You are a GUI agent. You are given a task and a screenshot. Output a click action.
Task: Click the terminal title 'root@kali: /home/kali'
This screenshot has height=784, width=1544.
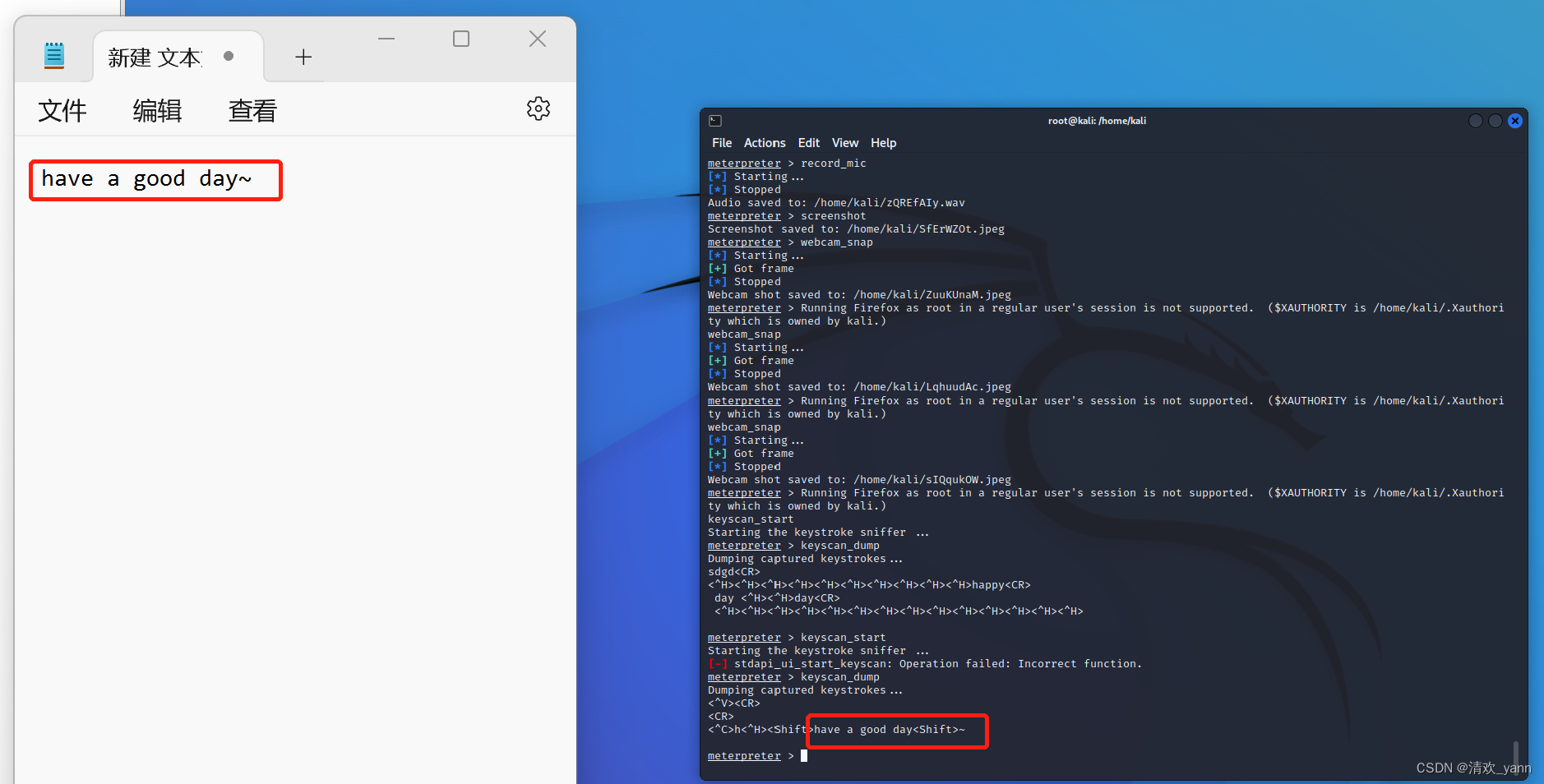coord(1097,121)
